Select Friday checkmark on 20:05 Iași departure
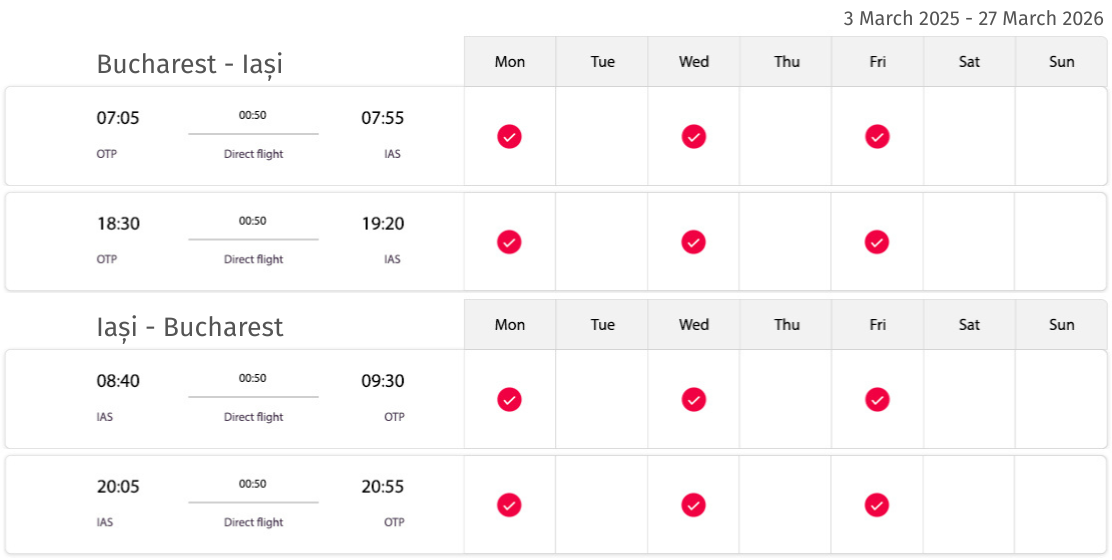The image size is (1112, 560). point(877,505)
